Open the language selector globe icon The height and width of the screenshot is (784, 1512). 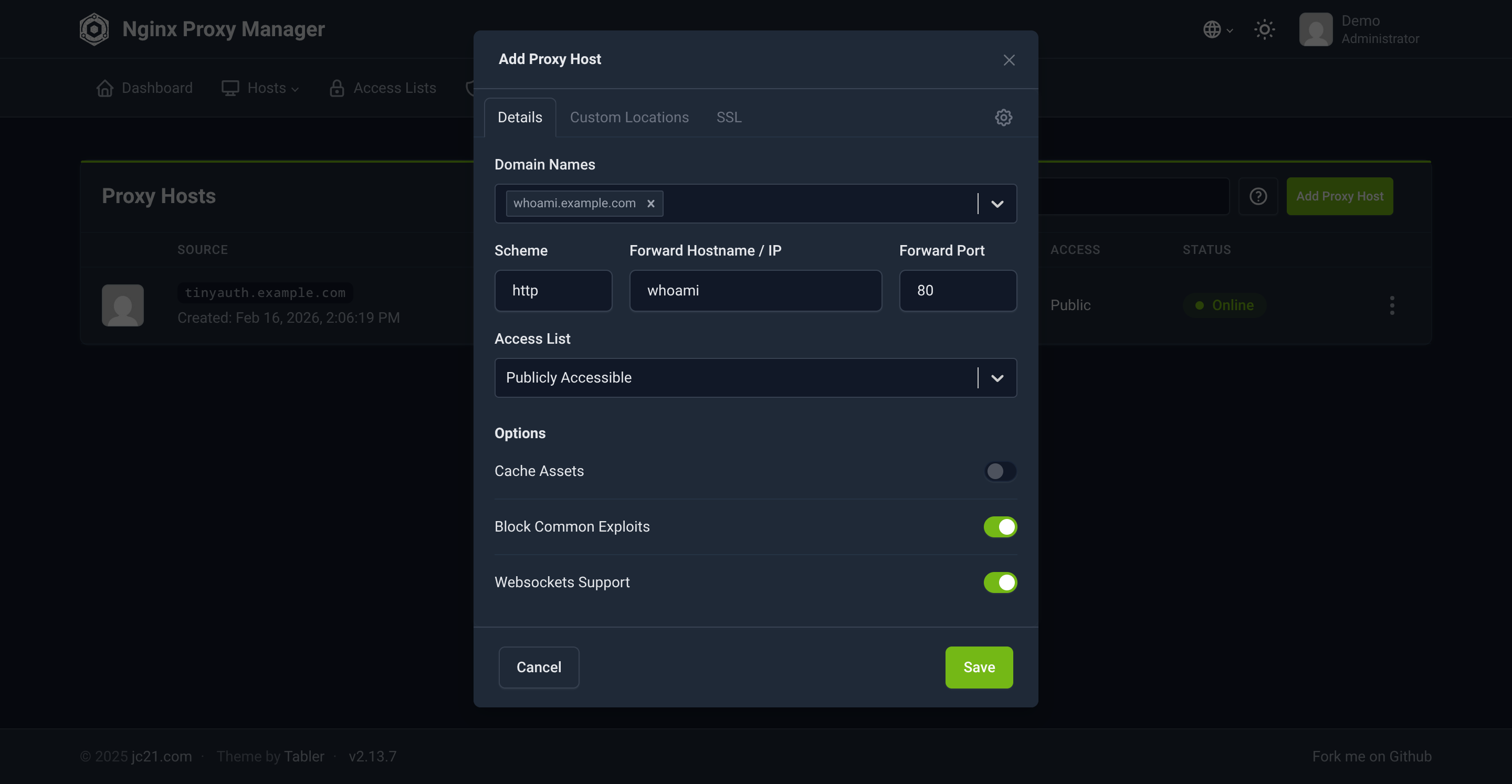(1214, 29)
